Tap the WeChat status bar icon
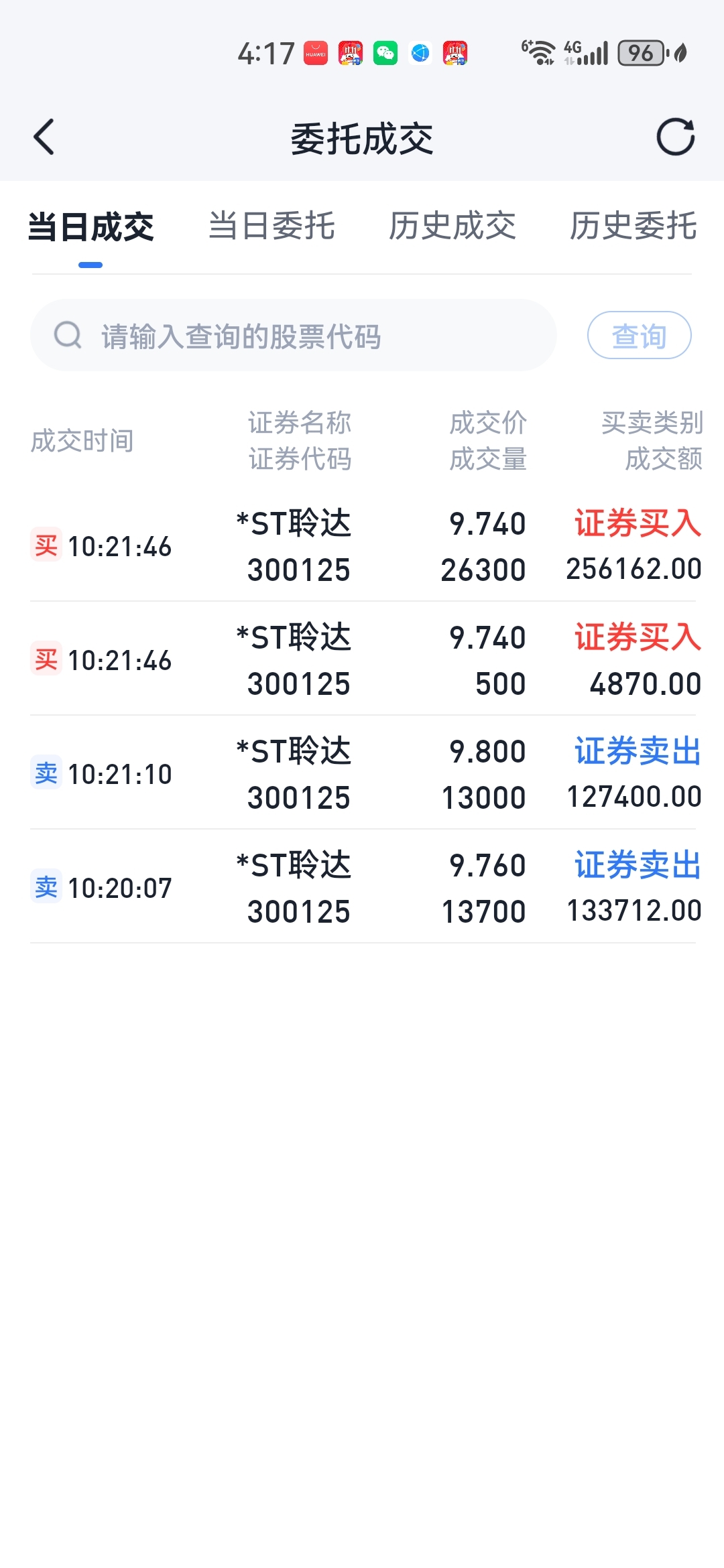Screen dimensions: 724x1568 (x=385, y=53)
